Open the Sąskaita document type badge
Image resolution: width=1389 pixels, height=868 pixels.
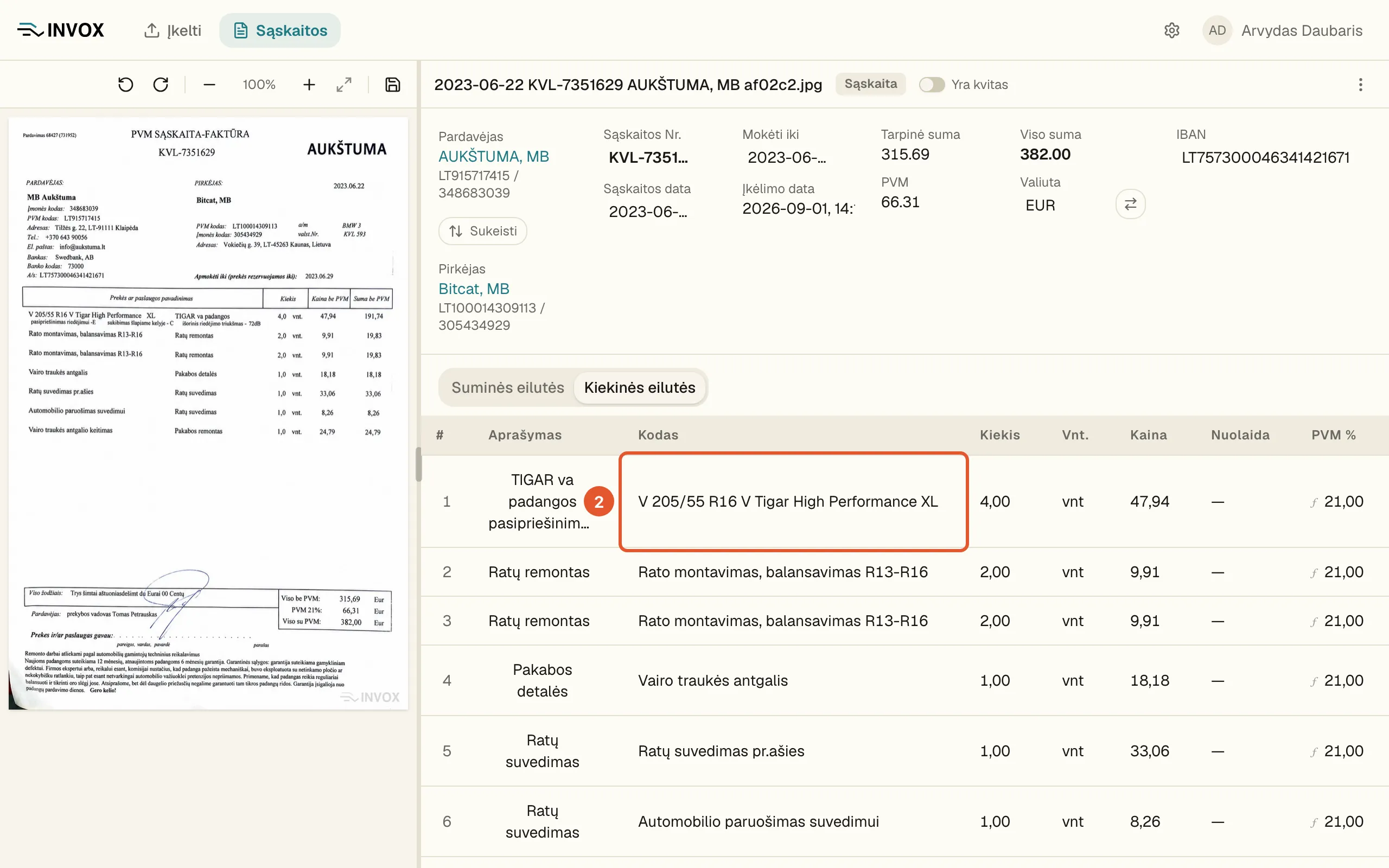tap(870, 84)
